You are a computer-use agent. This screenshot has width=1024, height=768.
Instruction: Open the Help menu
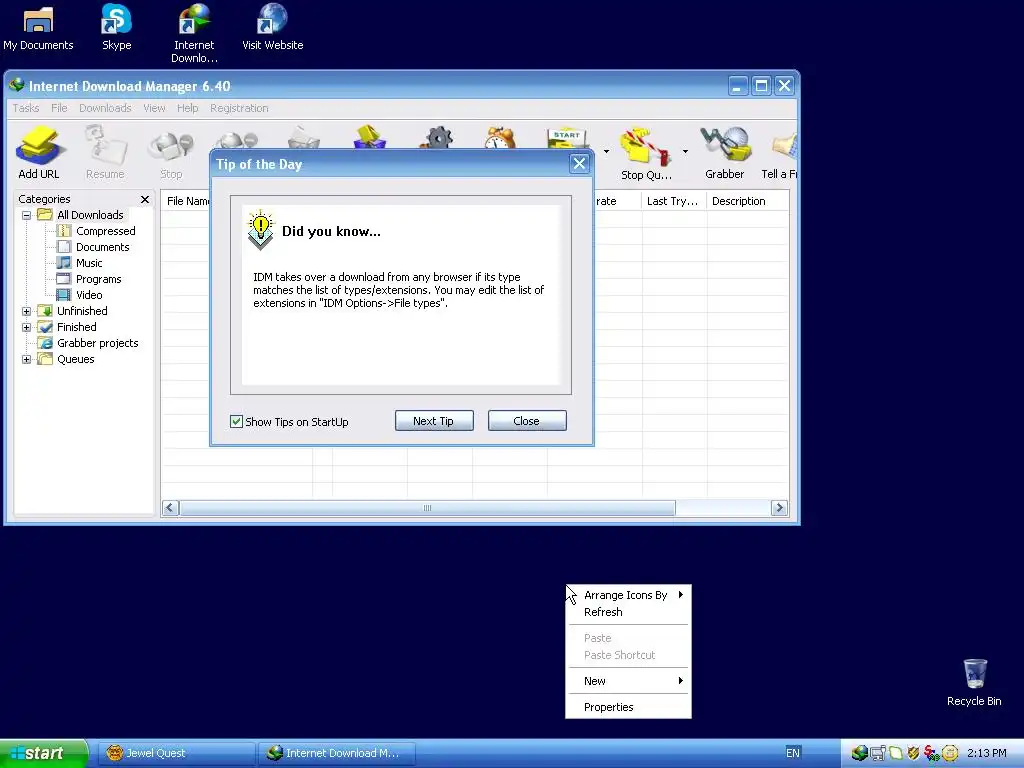tap(187, 108)
